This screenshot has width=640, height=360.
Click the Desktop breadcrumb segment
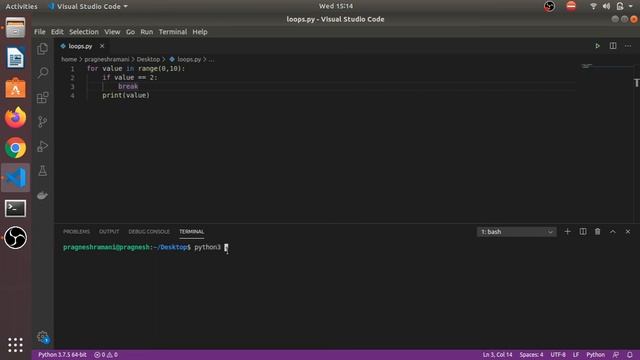(x=148, y=59)
